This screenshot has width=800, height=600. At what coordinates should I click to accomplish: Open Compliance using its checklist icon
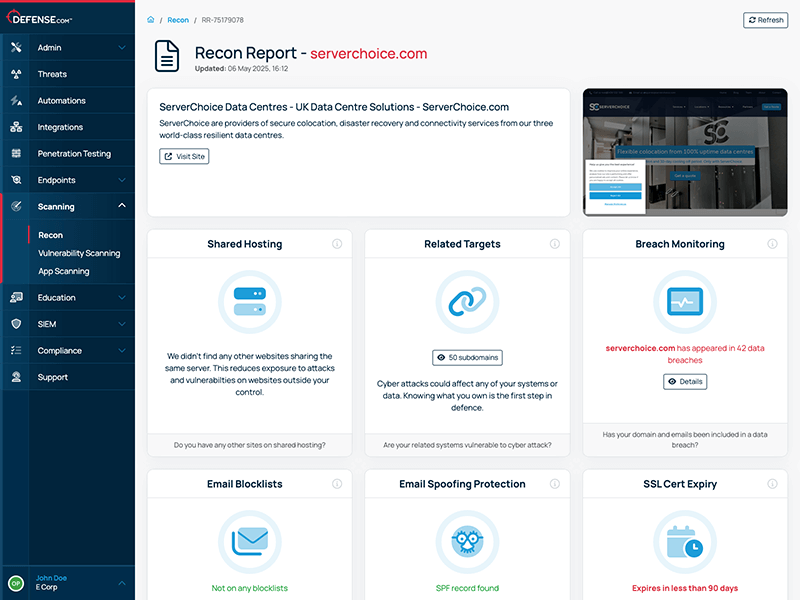16,350
